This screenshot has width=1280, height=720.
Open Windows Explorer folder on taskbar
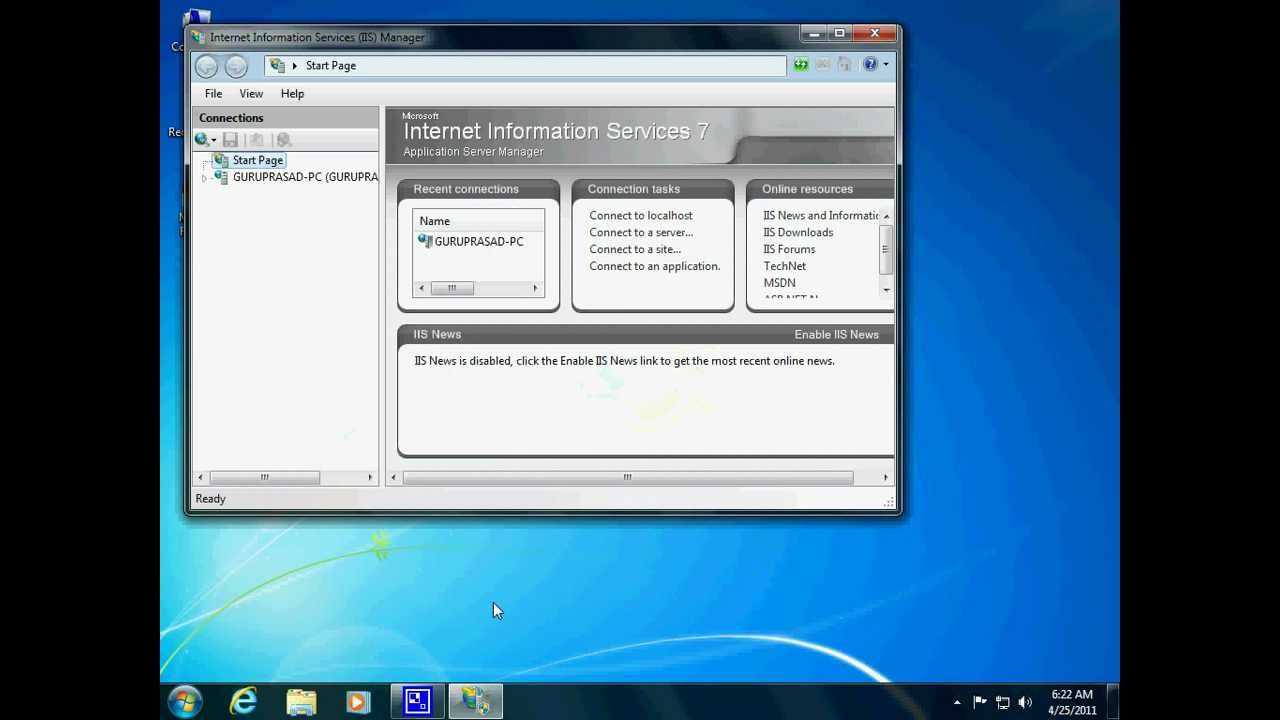point(301,702)
